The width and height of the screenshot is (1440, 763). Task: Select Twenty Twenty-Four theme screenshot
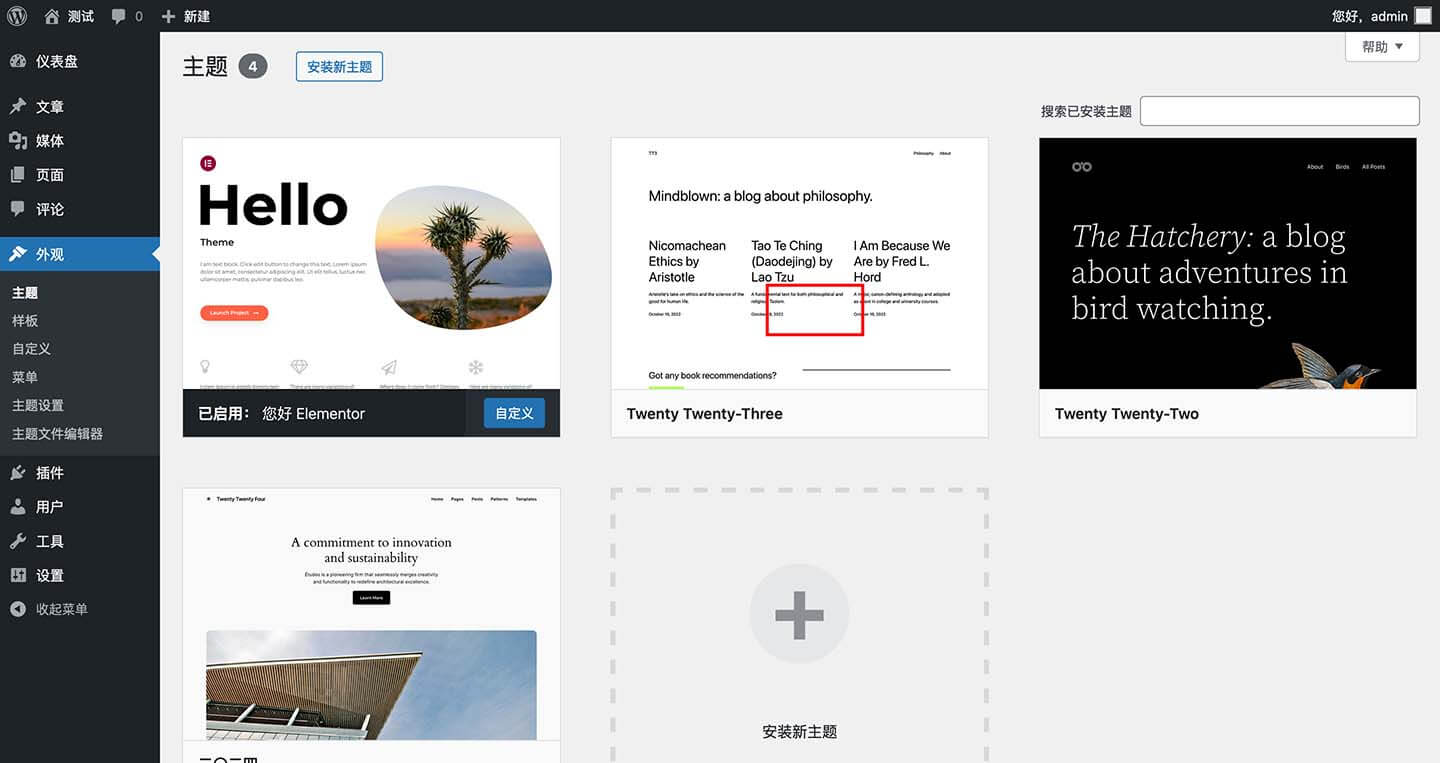pyautogui.click(x=371, y=614)
